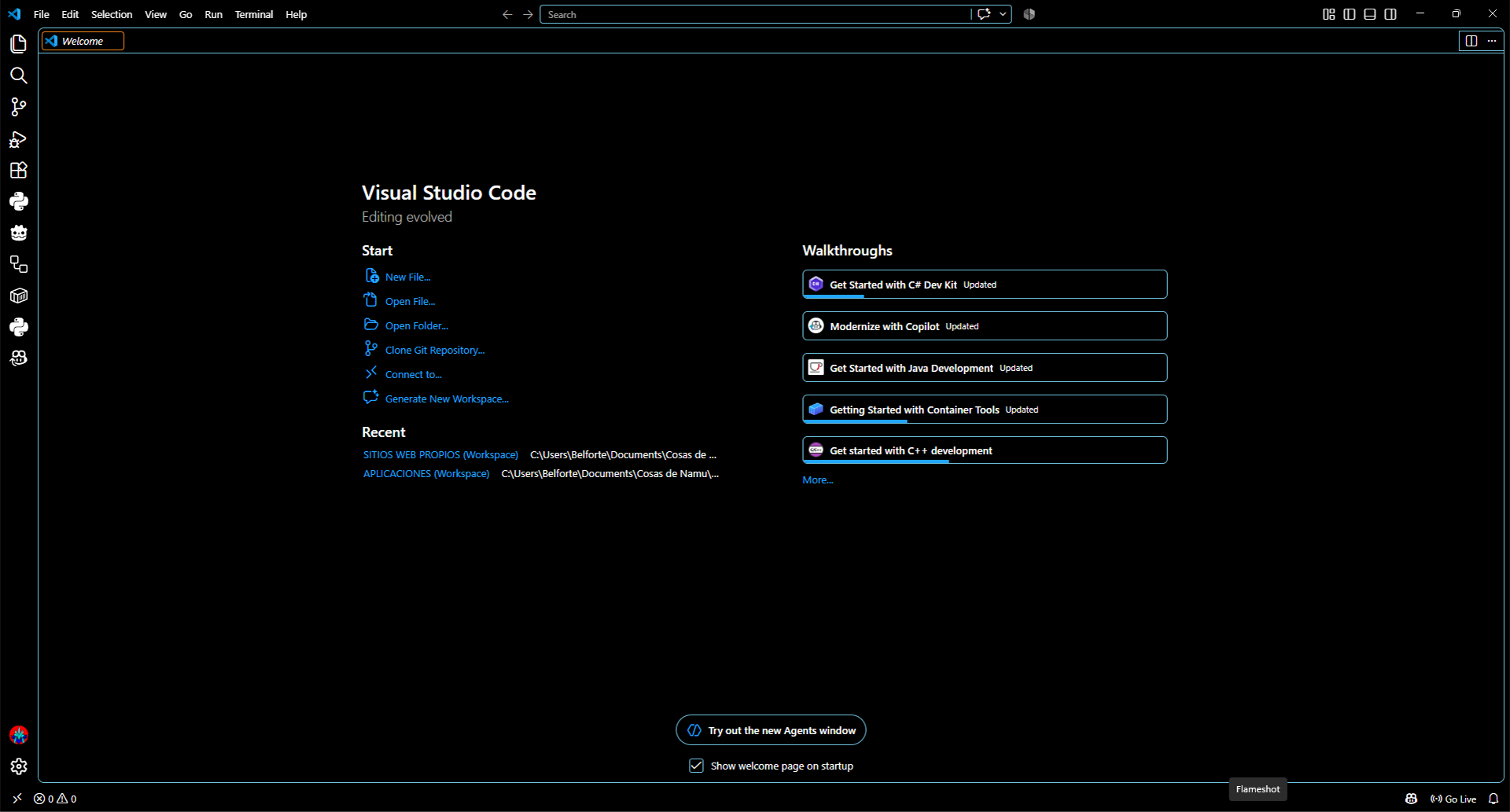This screenshot has height=812, width=1510.
Task: Open Get Started with C# Dev Kit walkthrough
Action: tap(985, 285)
